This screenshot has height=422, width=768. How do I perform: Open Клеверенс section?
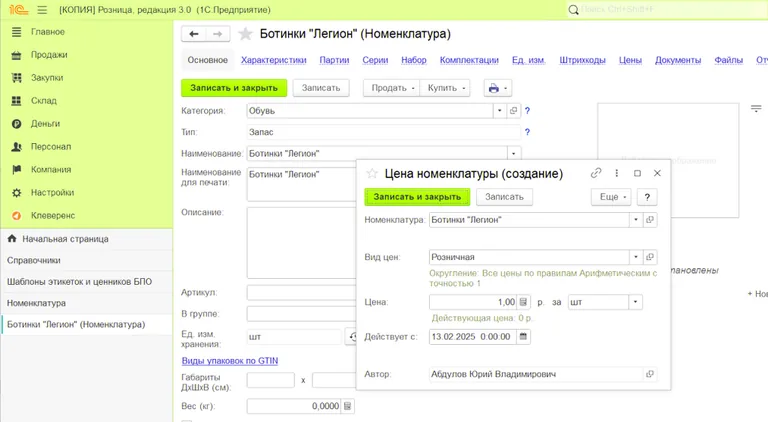pos(53,216)
